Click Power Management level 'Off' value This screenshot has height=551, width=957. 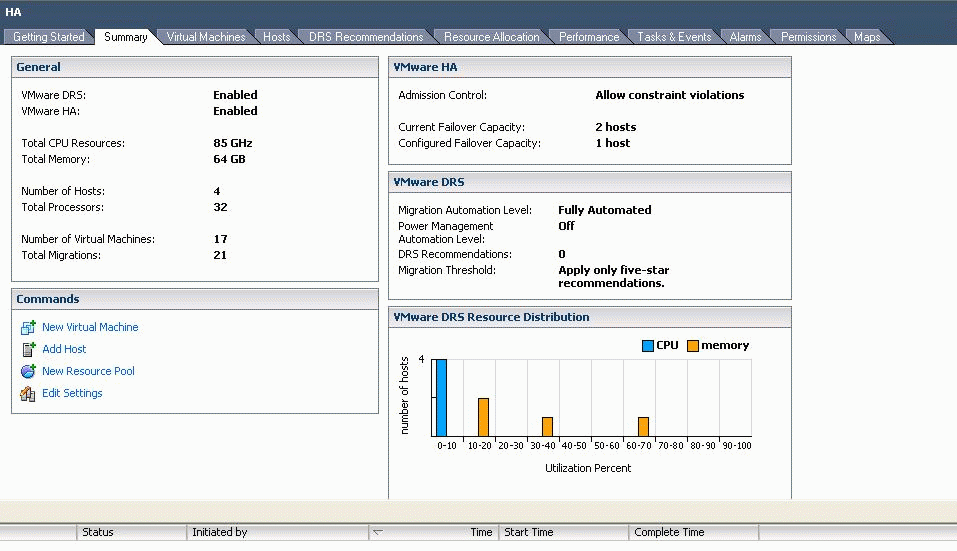pos(566,226)
